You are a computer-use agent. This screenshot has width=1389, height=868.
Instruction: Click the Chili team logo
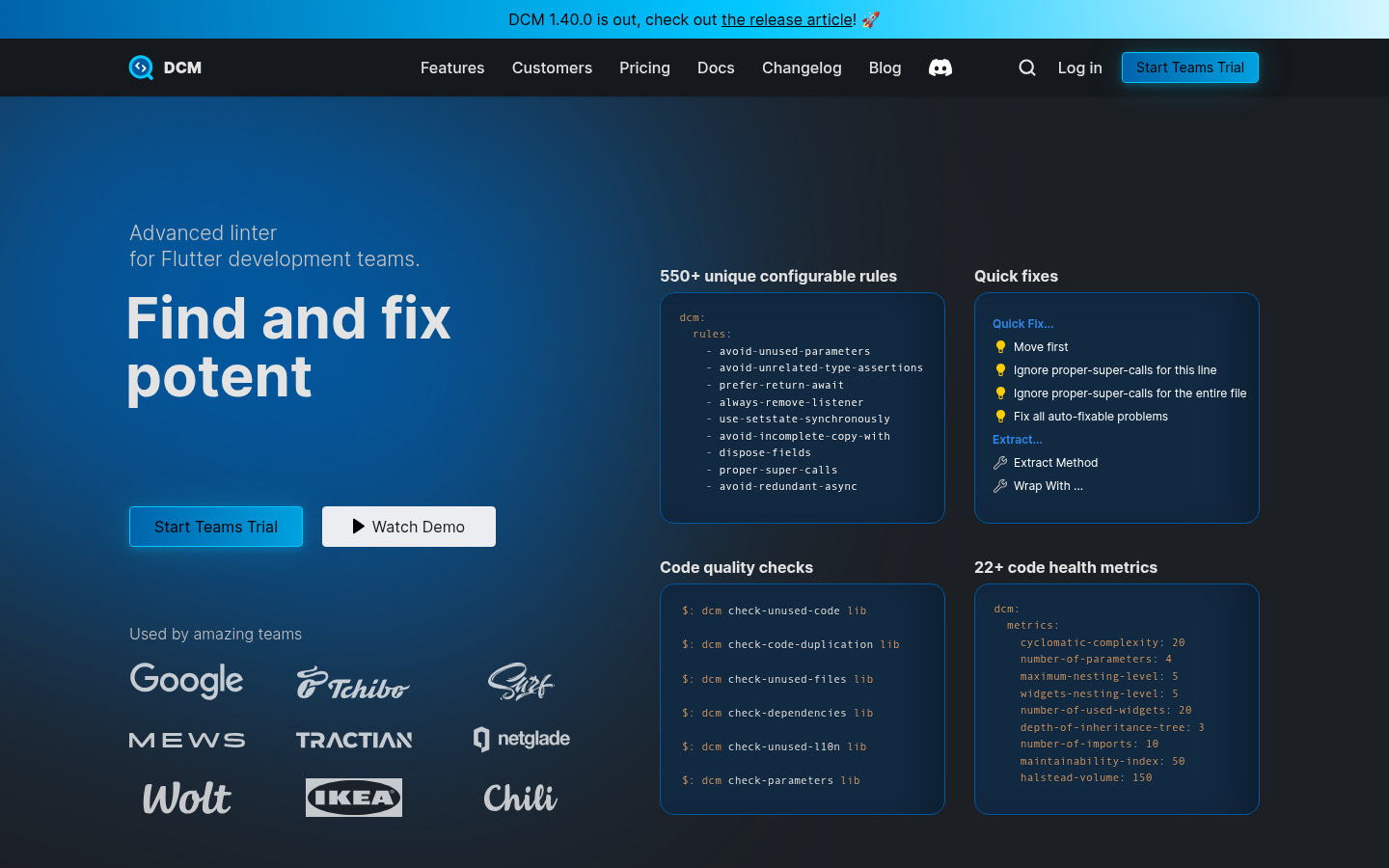521,798
